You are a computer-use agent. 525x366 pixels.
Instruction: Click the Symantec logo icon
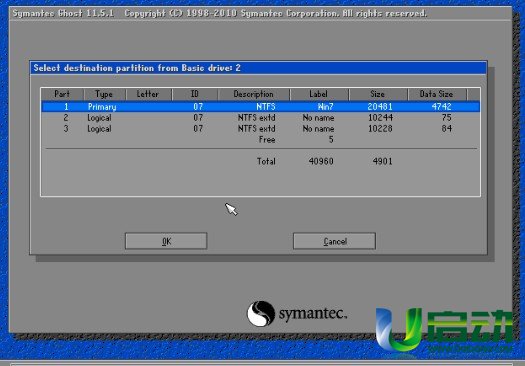tap(261, 314)
